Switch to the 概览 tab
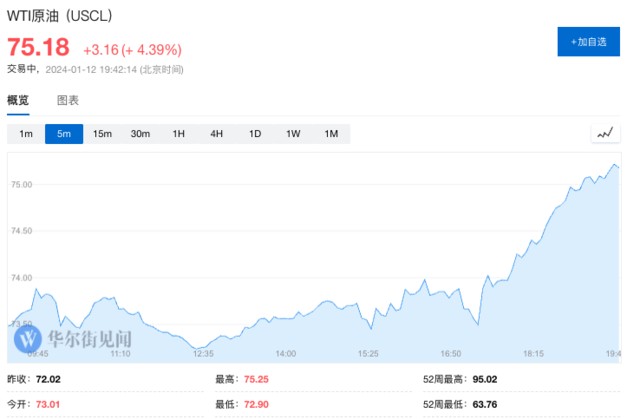 [x=18, y=101]
